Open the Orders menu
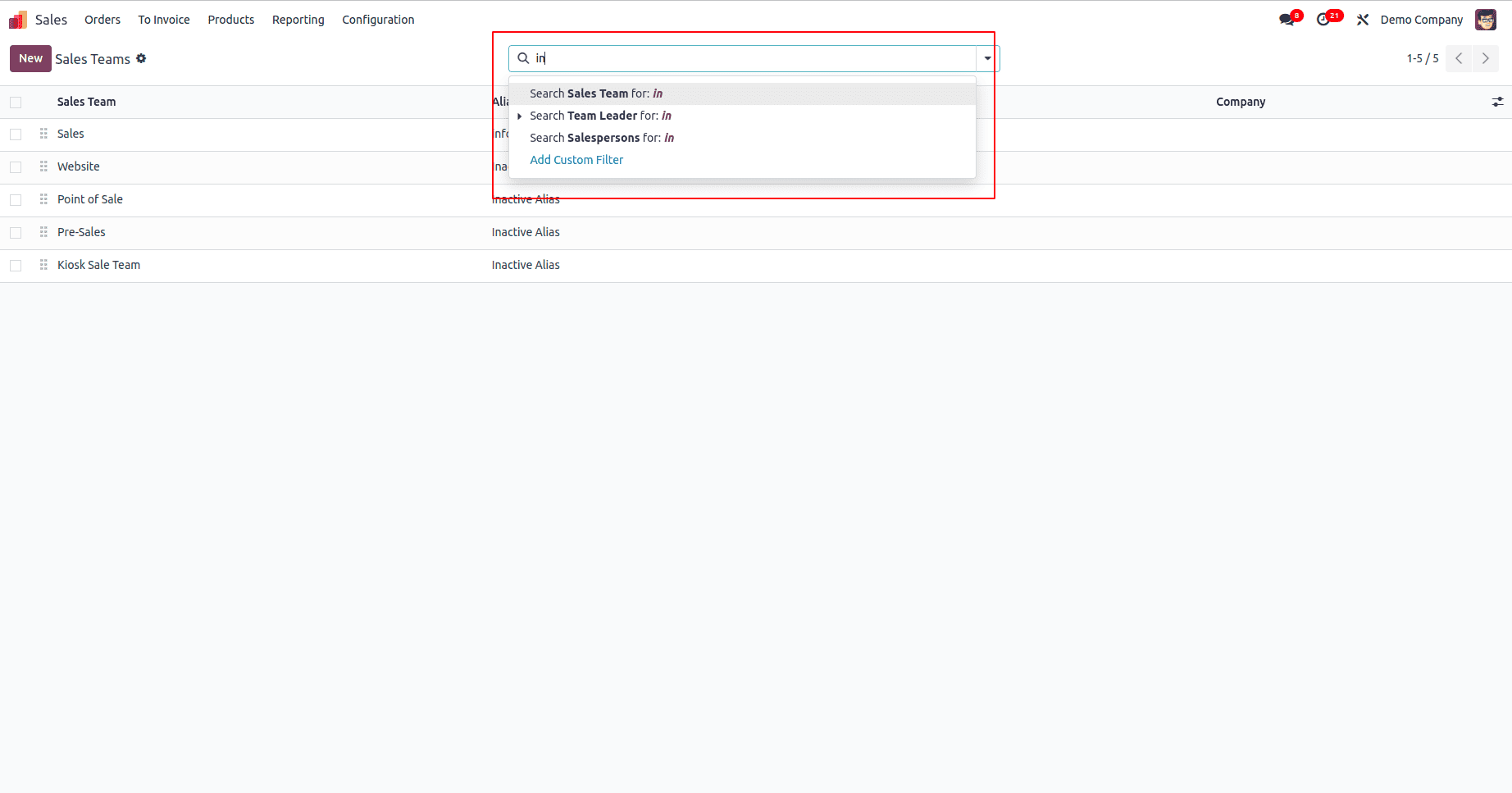 coord(102,20)
